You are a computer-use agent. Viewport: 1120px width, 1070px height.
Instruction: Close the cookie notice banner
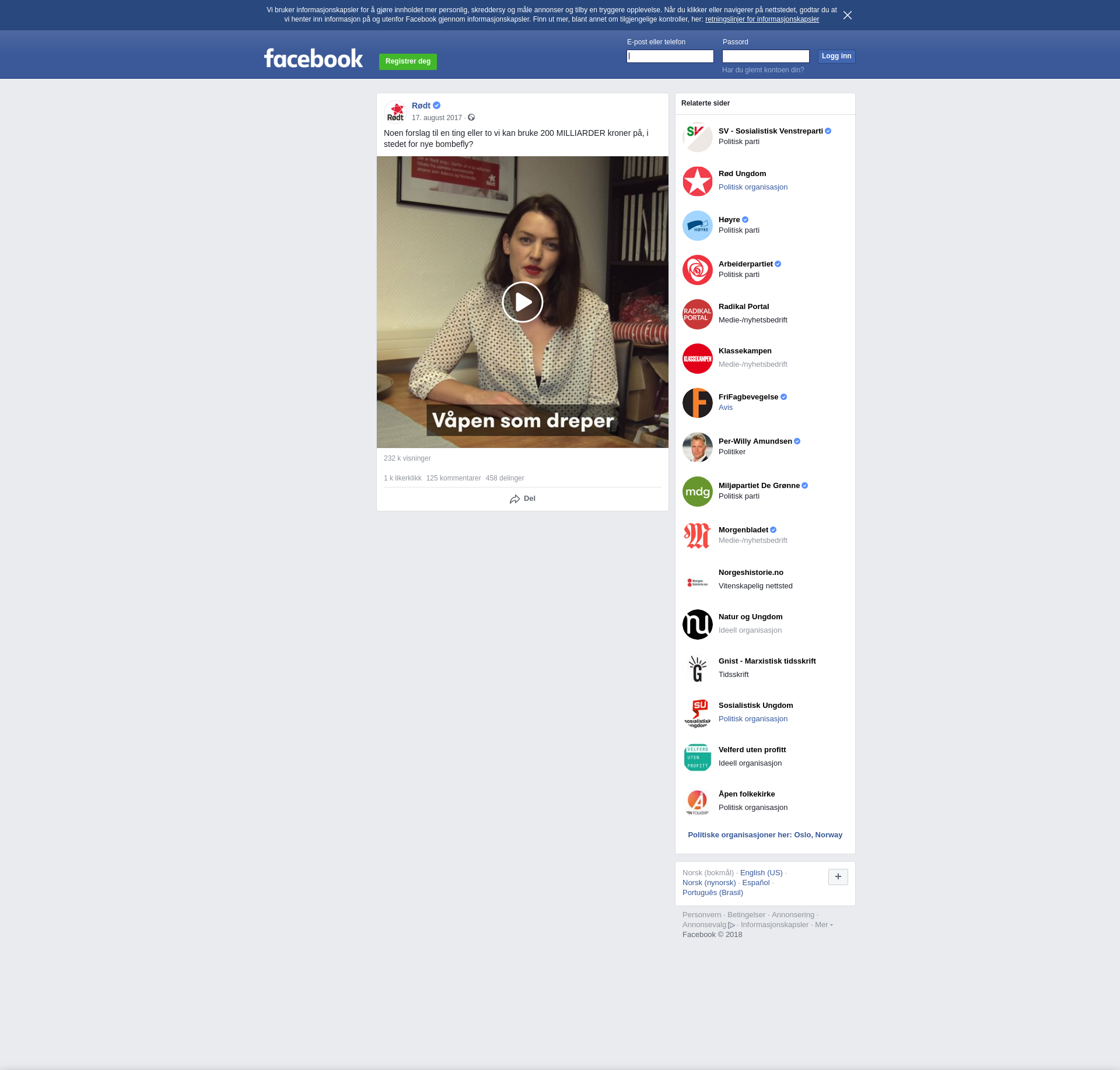click(x=848, y=15)
